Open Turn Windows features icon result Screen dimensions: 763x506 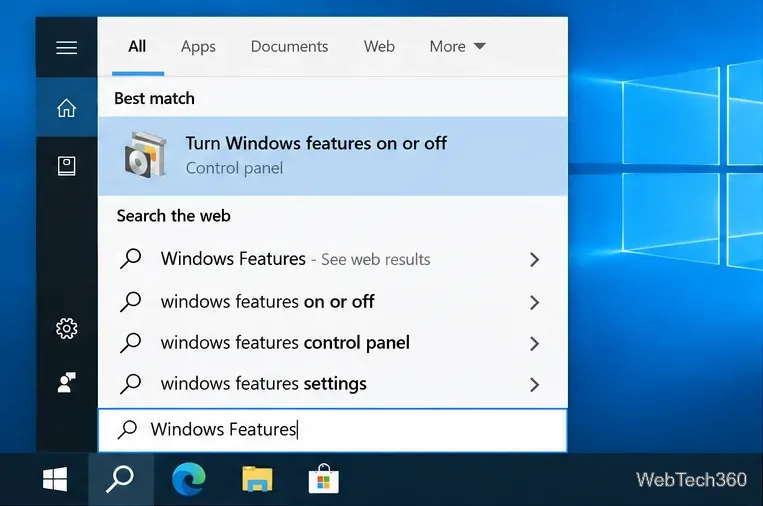pyautogui.click(x=145, y=155)
